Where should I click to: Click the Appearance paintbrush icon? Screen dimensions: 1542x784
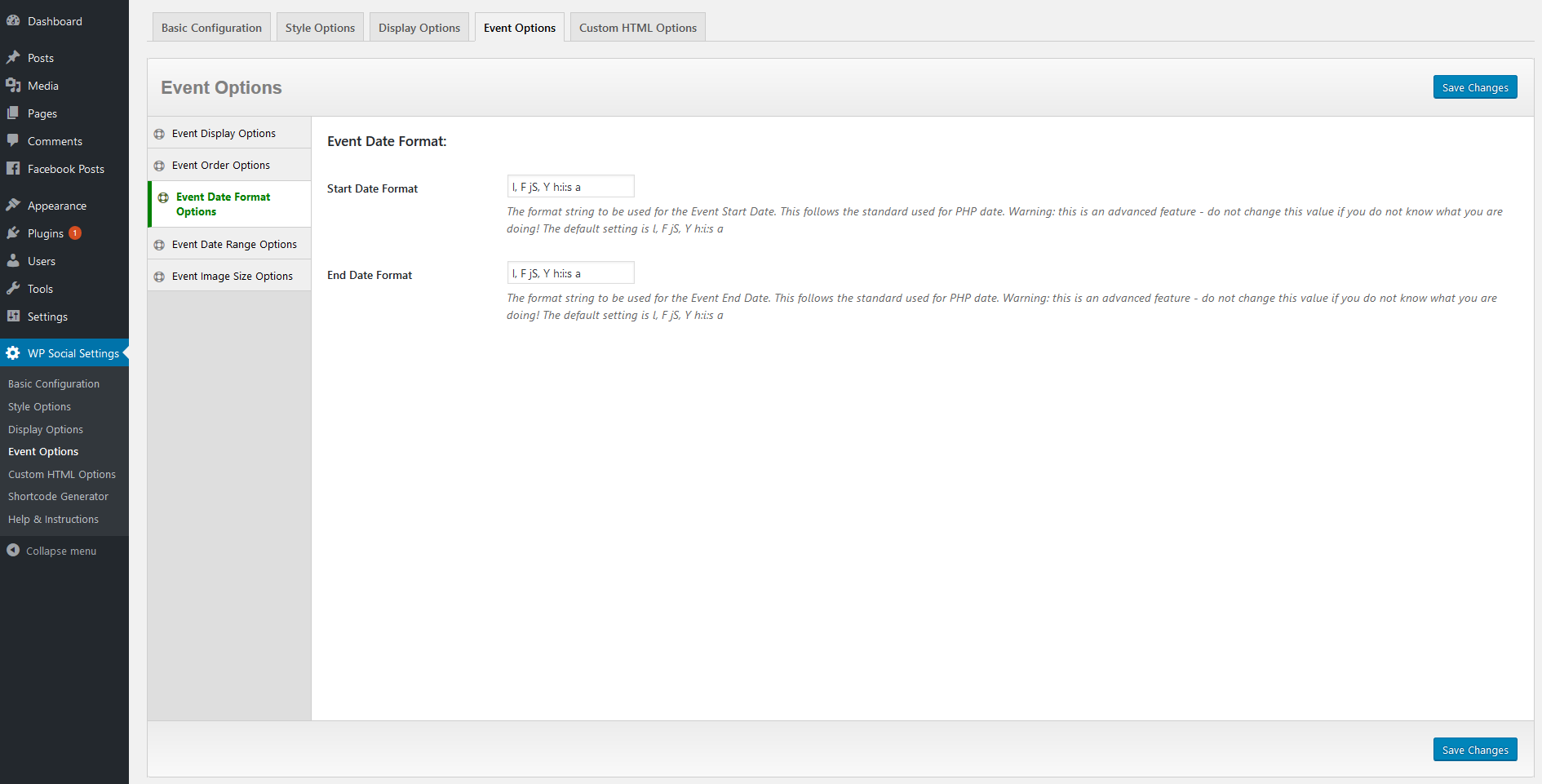tap(13, 206)
